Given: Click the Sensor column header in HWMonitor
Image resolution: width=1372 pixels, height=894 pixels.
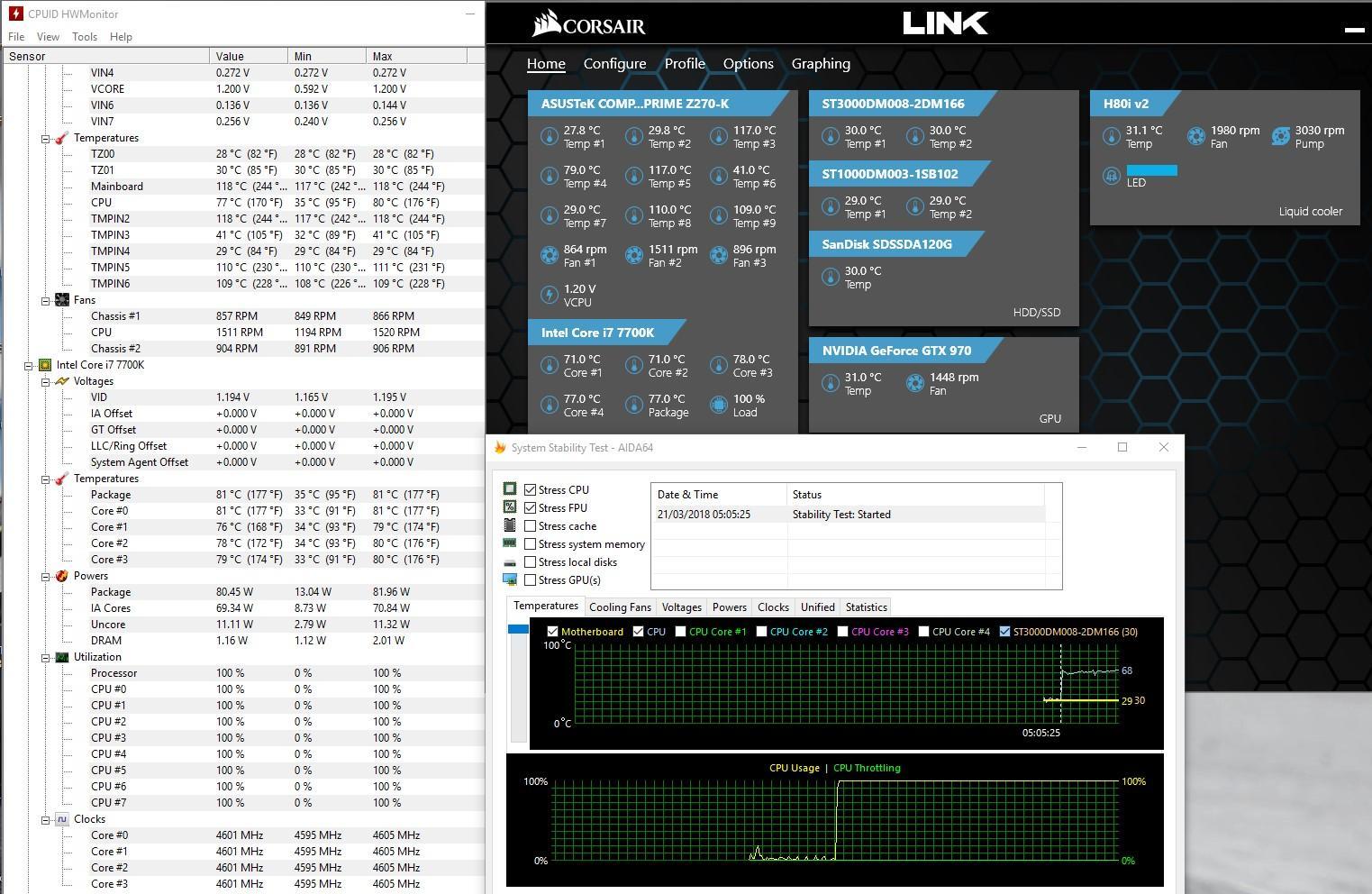Looking at the screenshot, I should (x=105, y=56).
